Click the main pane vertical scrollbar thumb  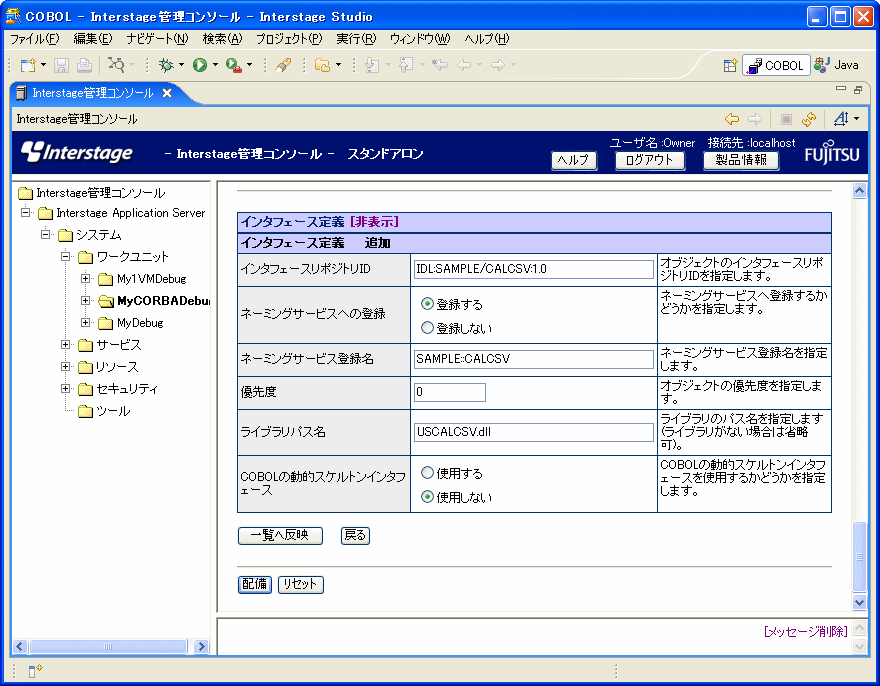click(859, 556)
